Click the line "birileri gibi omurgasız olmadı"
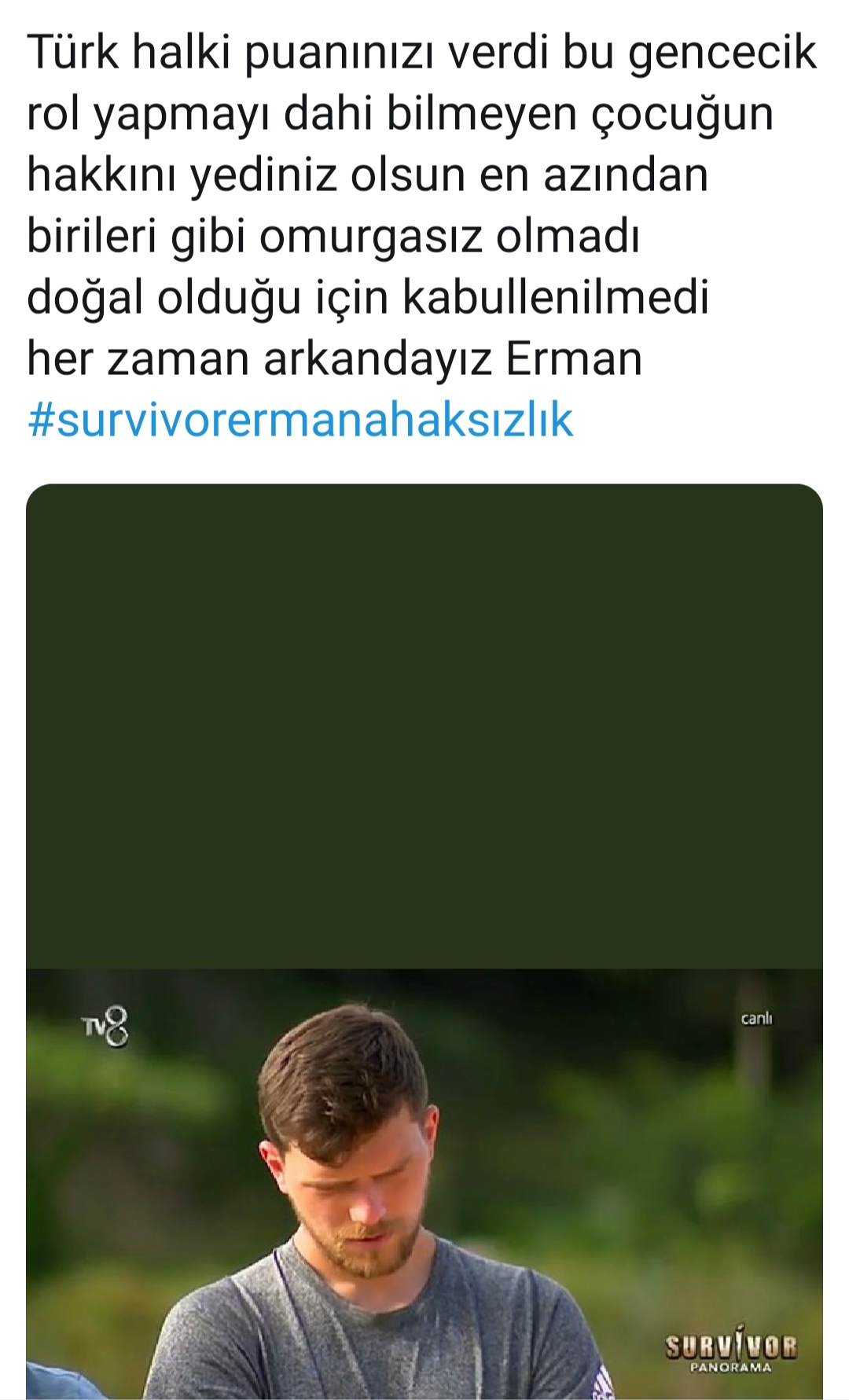 coord(333,237)
